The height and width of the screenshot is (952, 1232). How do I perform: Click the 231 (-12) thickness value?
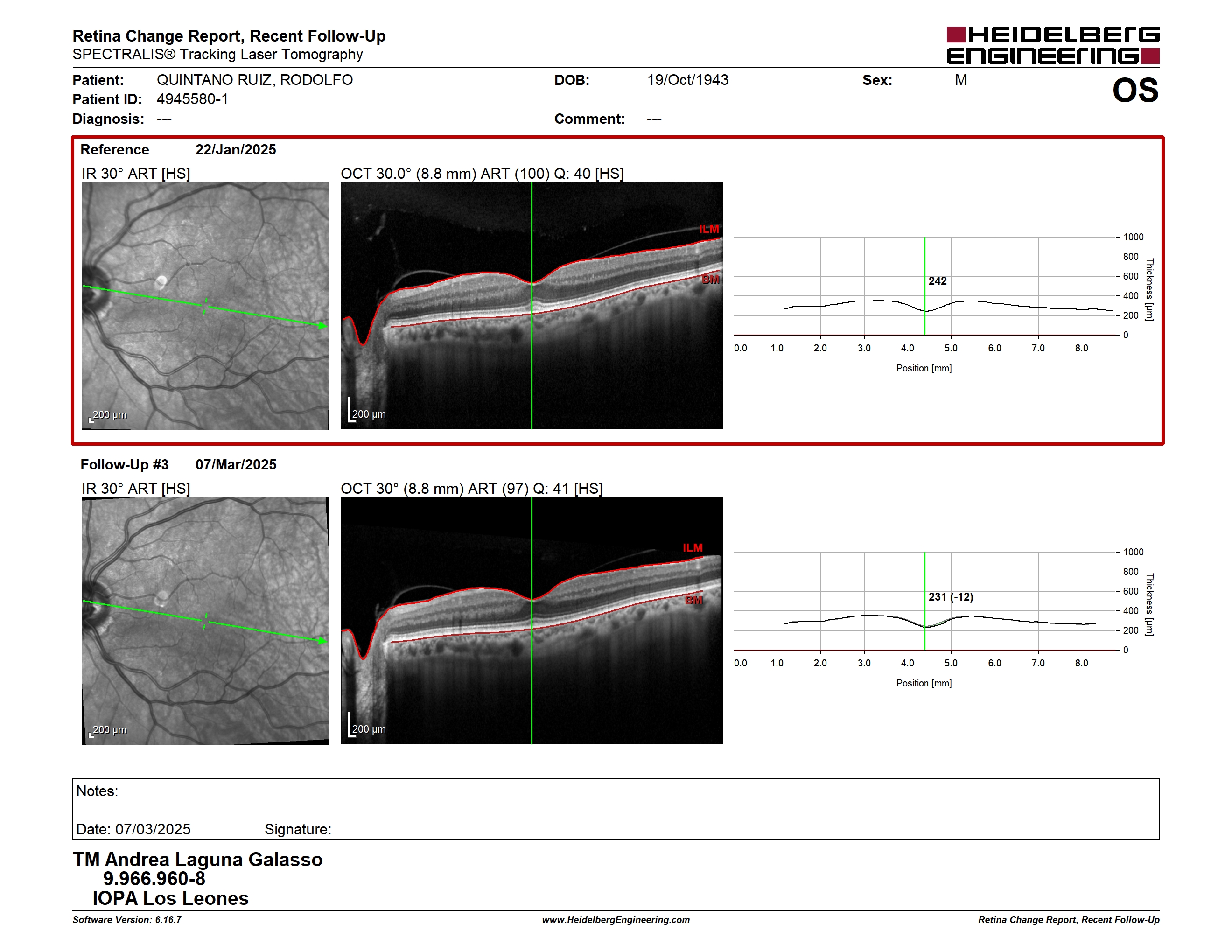[951, 597]
